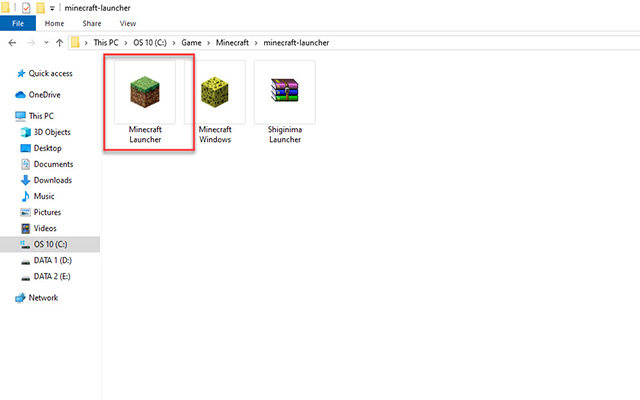The width and height of the screenshot is (640, 400).
Task: Select the Minecraft Windows sponge block icon
Action: pyautogui.click(x=215, y=93)
